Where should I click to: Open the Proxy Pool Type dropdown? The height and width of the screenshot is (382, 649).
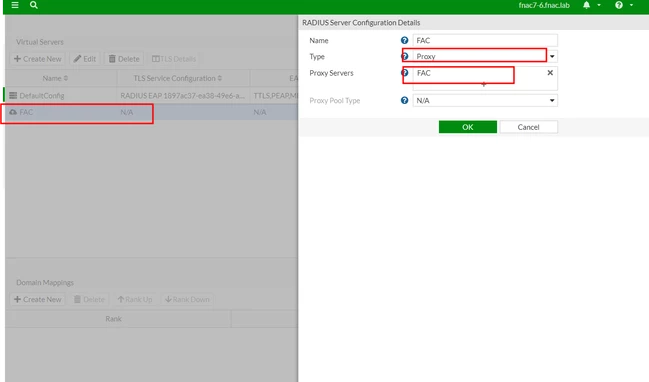(485, 100)
